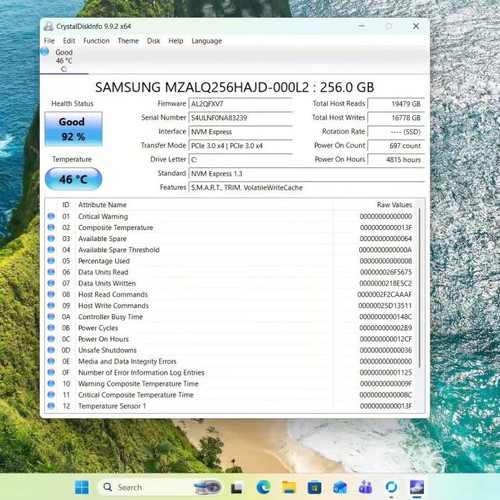Click the search highlight image in taskbar search
This screenshot has height=500, width=500.
click(208, 487)
